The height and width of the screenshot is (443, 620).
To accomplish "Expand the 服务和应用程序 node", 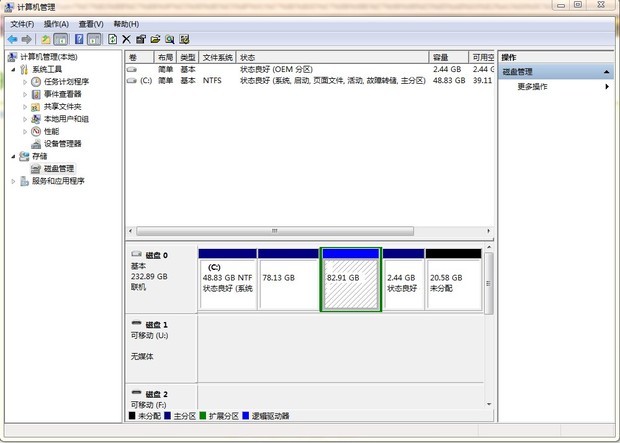I will [x=13, y=181].
